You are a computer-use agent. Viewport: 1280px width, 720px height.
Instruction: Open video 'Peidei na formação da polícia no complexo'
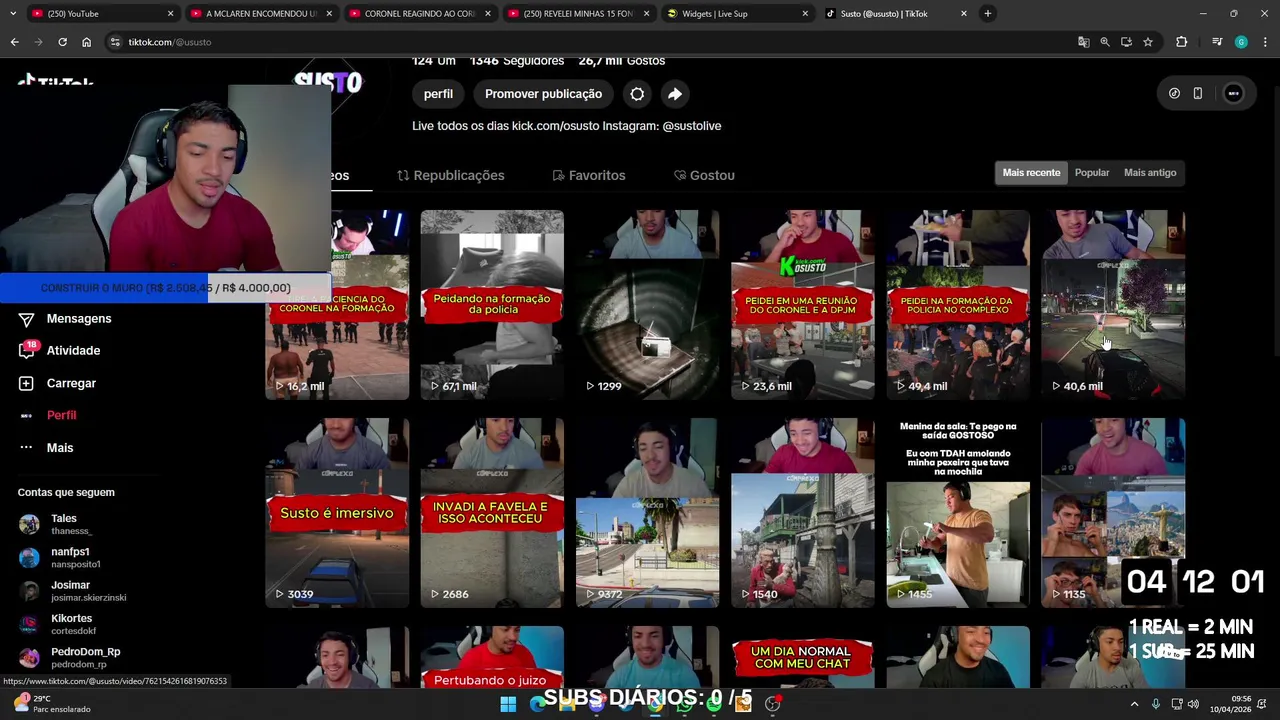pyautogui.click(x=957, y=305)
